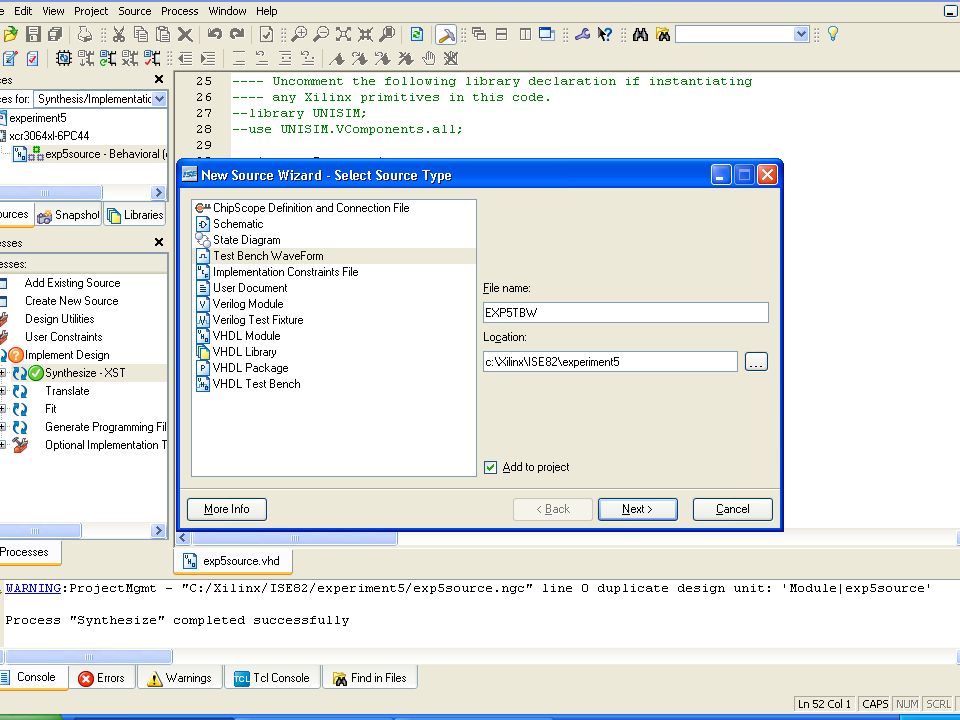This screenshot has width=960, height=720.
Task: Click the hand icon in second toolbar
Action: [x=429, y=59]
